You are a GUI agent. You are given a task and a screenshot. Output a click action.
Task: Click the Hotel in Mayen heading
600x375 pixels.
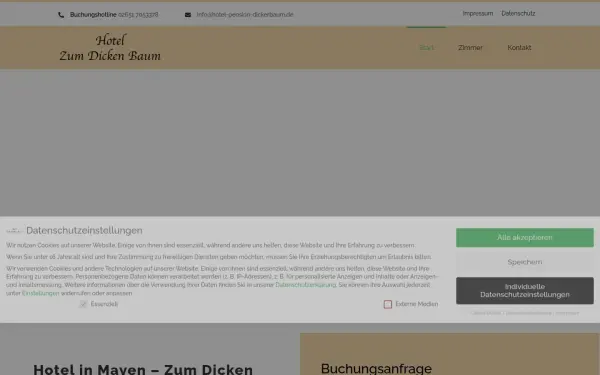click(143, 369)
